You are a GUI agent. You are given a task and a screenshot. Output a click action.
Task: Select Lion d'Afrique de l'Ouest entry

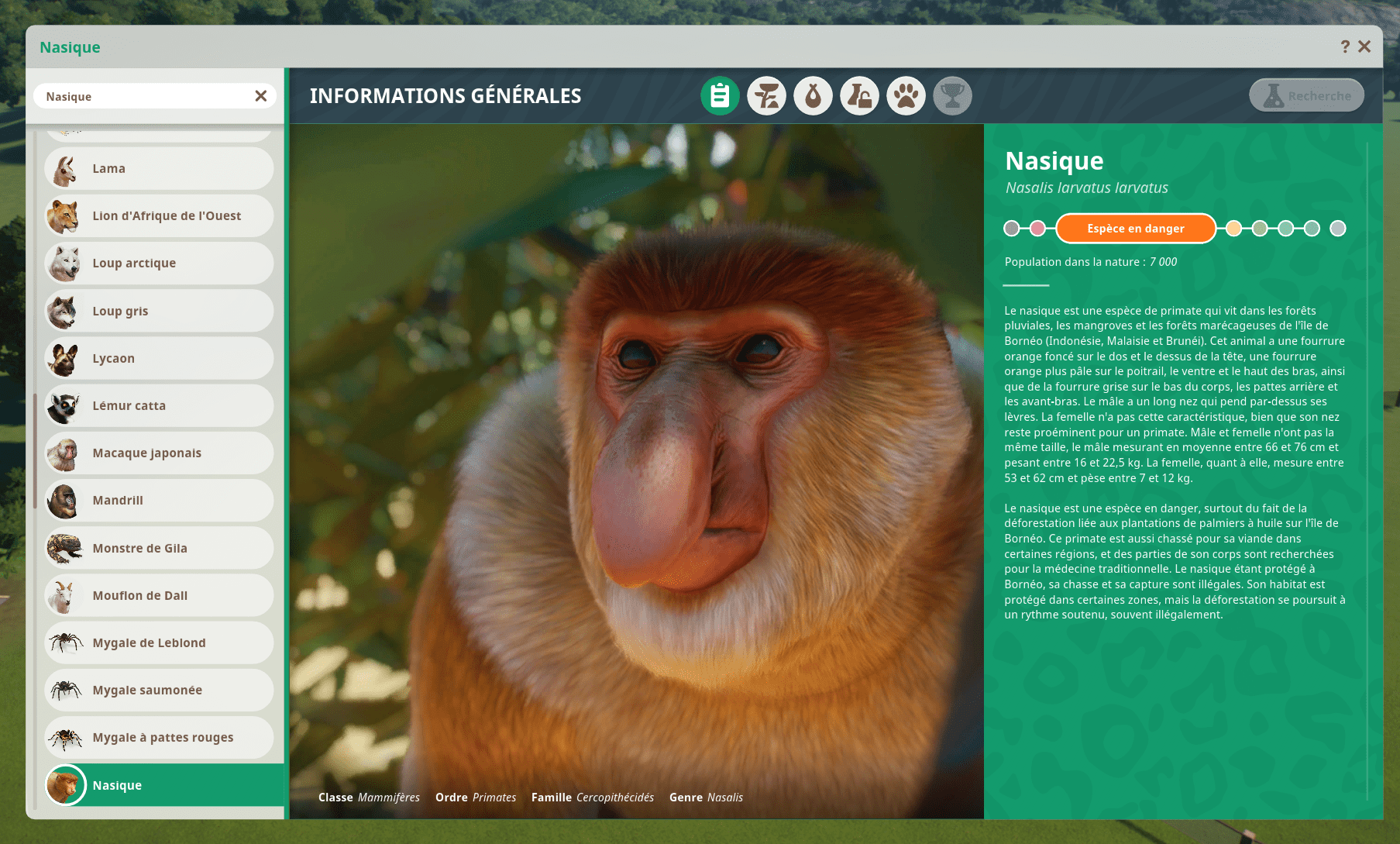pos(159,216)
